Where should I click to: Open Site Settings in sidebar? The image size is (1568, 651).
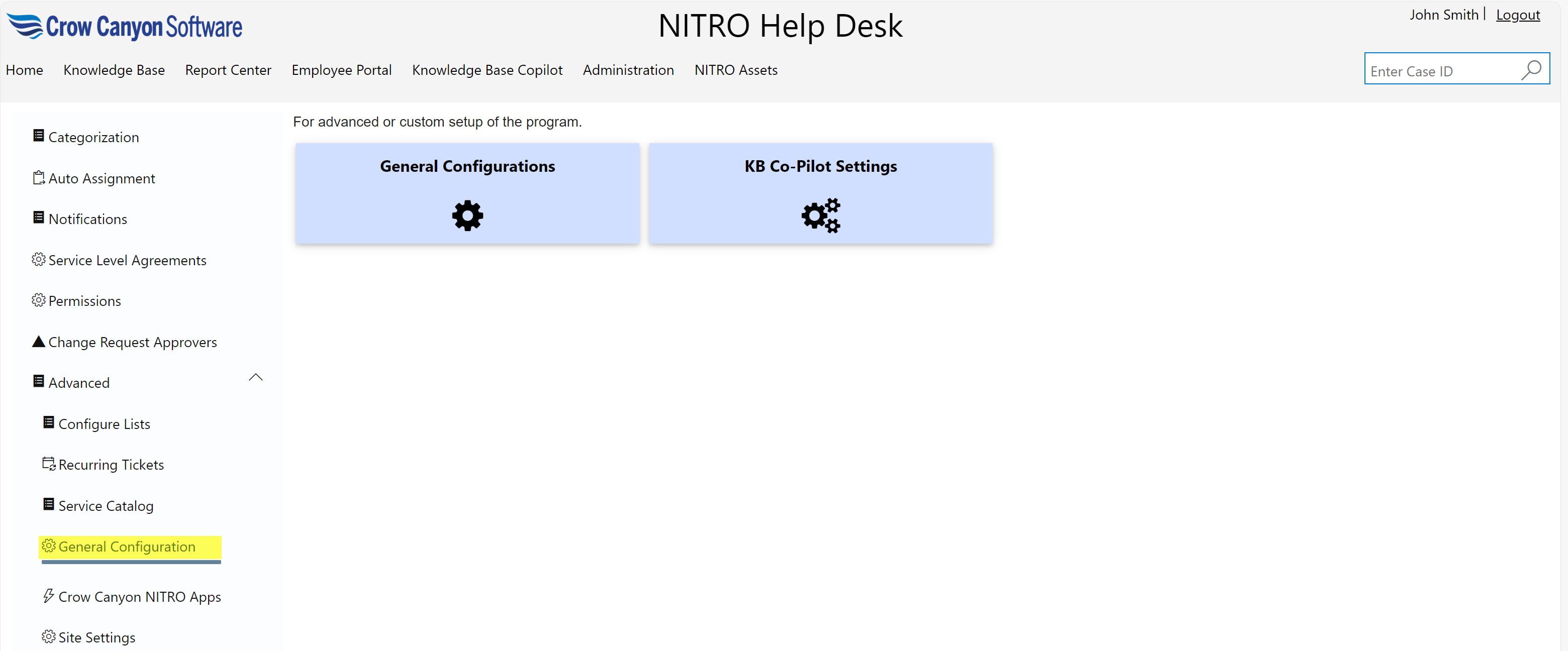[97, 637]
